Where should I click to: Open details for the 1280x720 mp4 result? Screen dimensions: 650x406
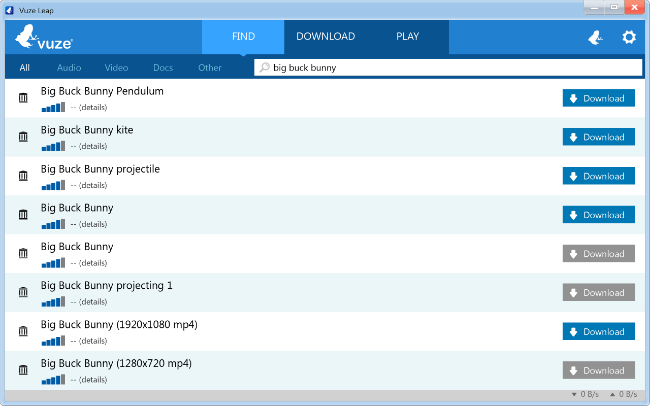click(93, 380)
